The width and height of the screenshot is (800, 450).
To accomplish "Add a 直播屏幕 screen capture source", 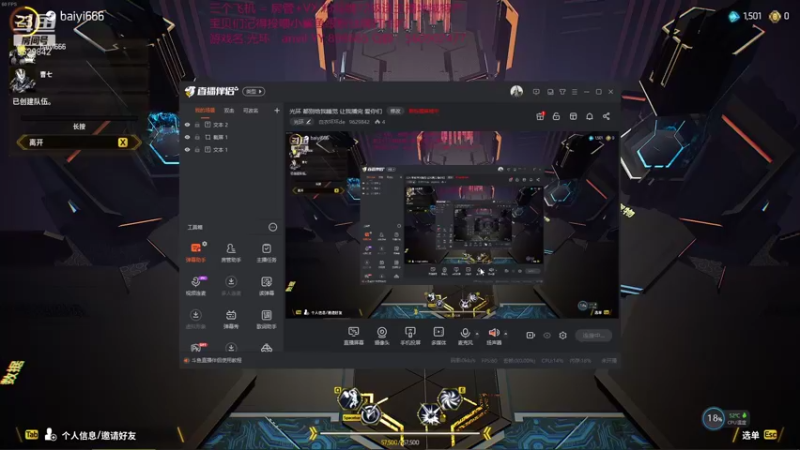I will [x=354, y=336].
